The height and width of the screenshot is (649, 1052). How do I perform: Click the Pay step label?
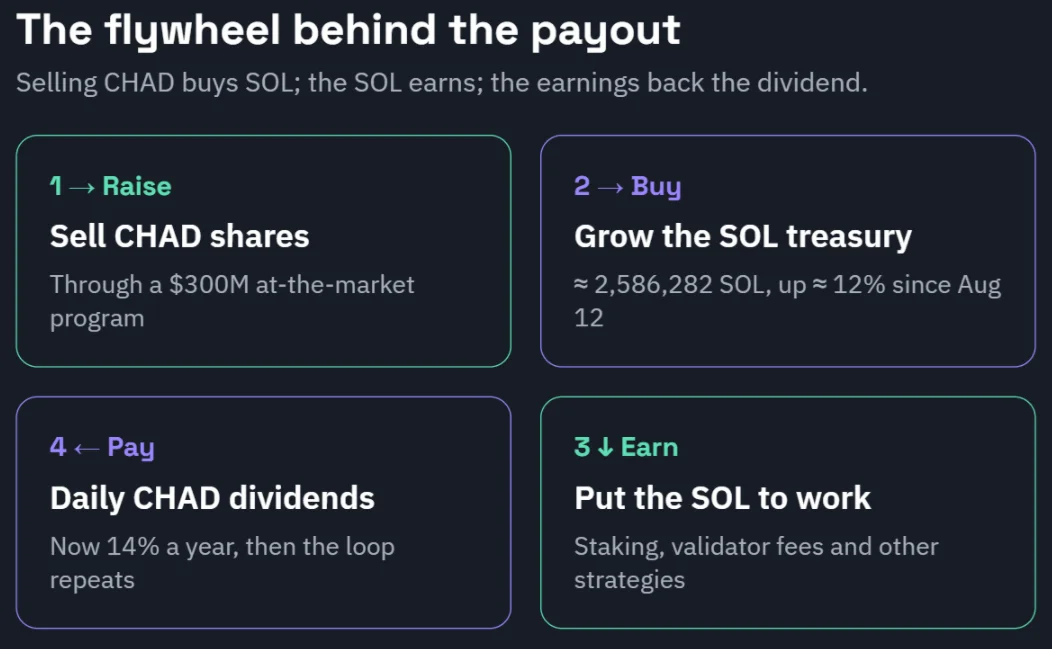pyautogui.click(x=131, y=448)
